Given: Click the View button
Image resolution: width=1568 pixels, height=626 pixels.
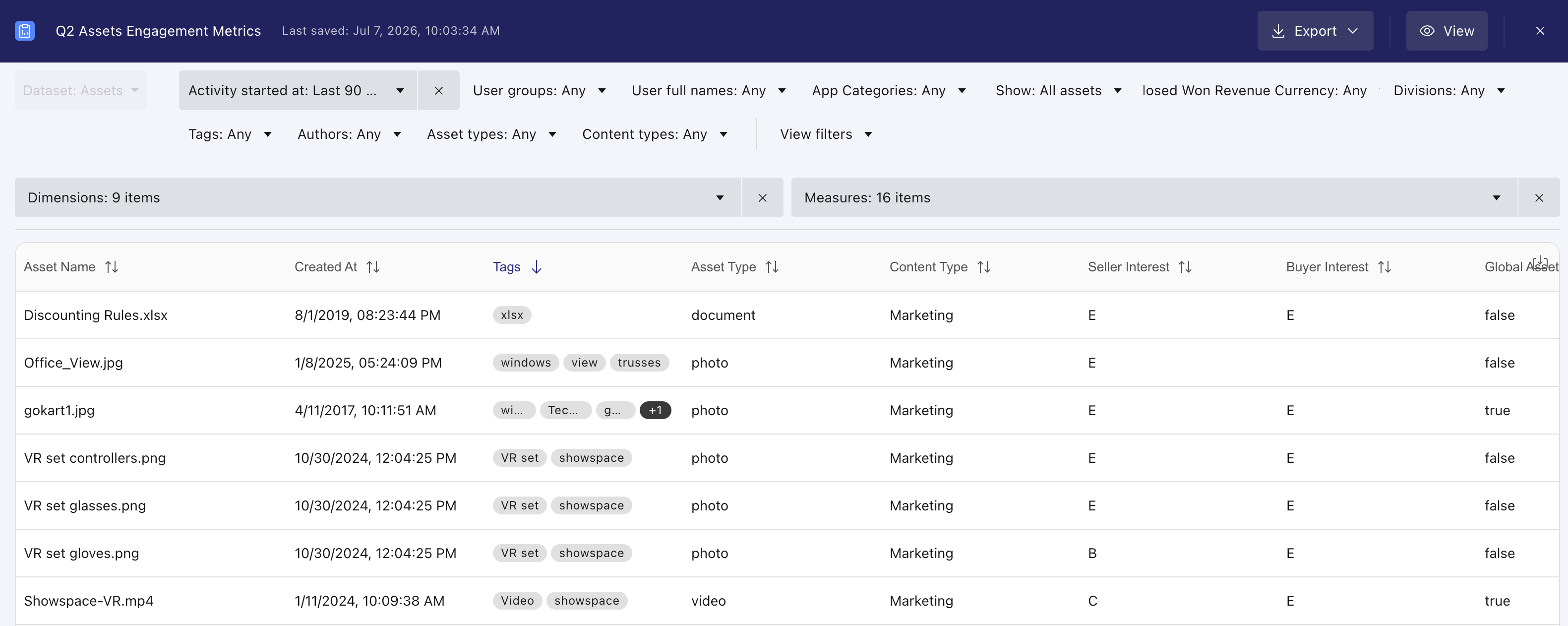Looking at the screenshot, I should tap(1447, 30).
